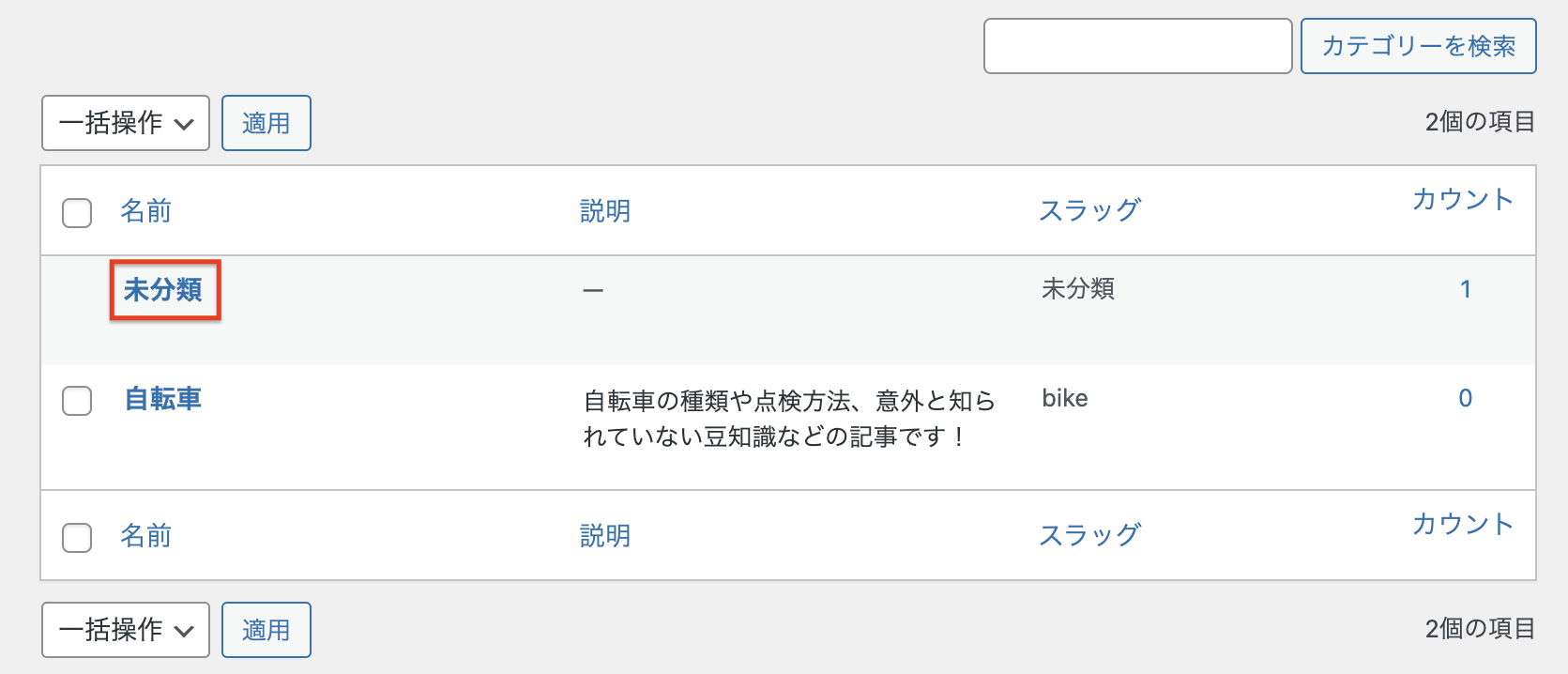Click footer スラッグ column header
This screenshot has width=1568, height=674.
coord(1089,536)
